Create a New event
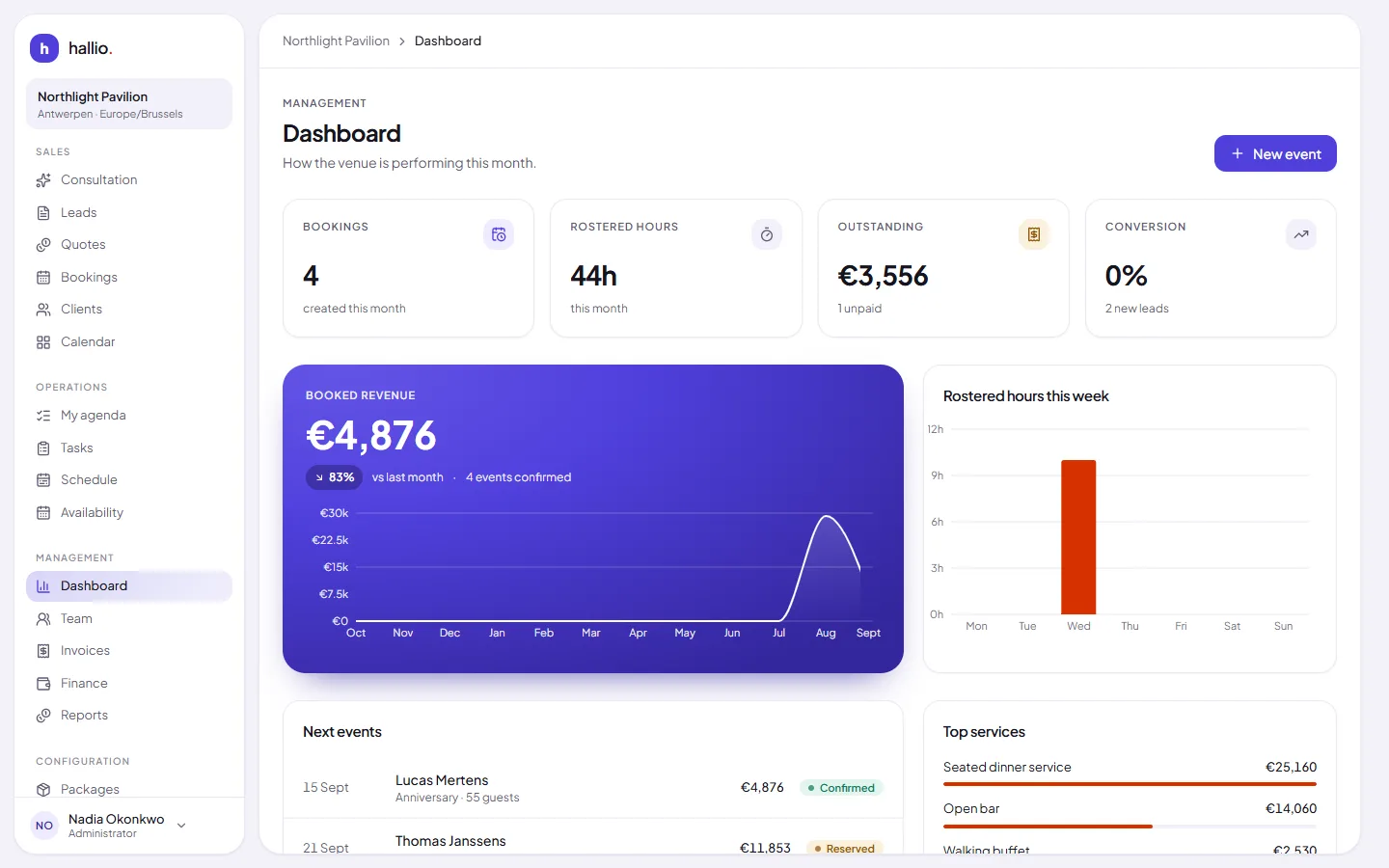1389x868 pixels. coord(1275,153)
